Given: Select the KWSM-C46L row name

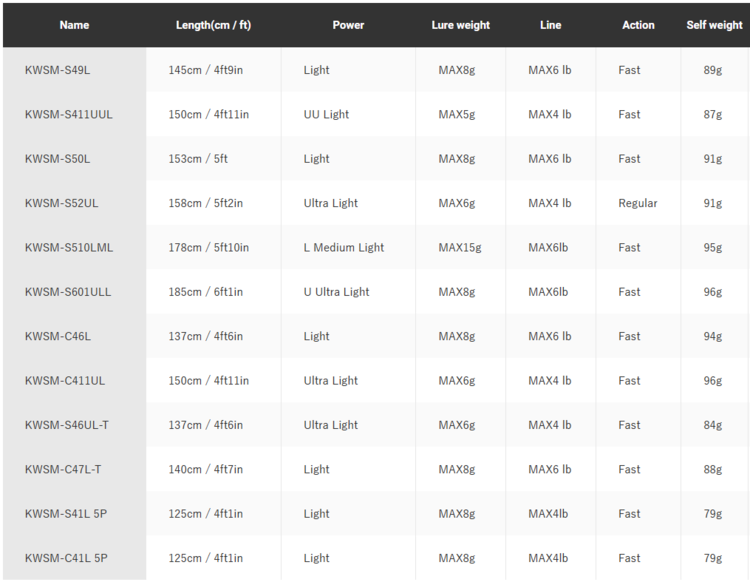Looking at the screenshot, I should click(58, 336).
